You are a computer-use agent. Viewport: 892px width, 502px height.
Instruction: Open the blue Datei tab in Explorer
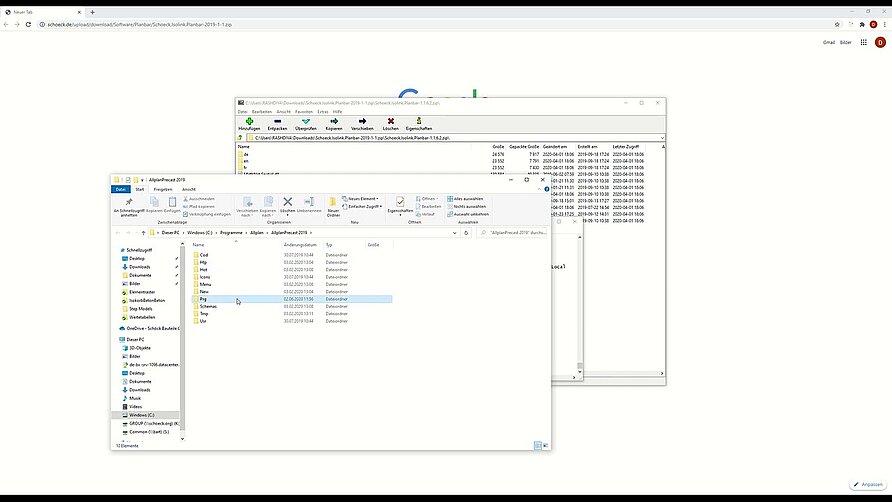point(121,189)
